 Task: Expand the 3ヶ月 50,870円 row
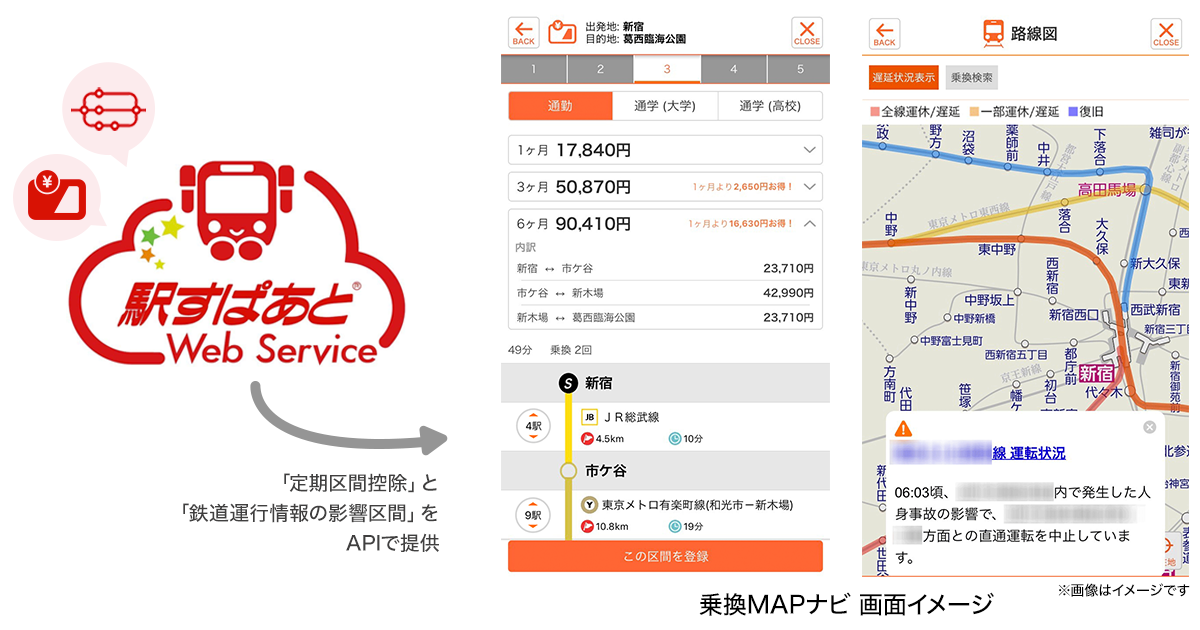click(665, 186)
